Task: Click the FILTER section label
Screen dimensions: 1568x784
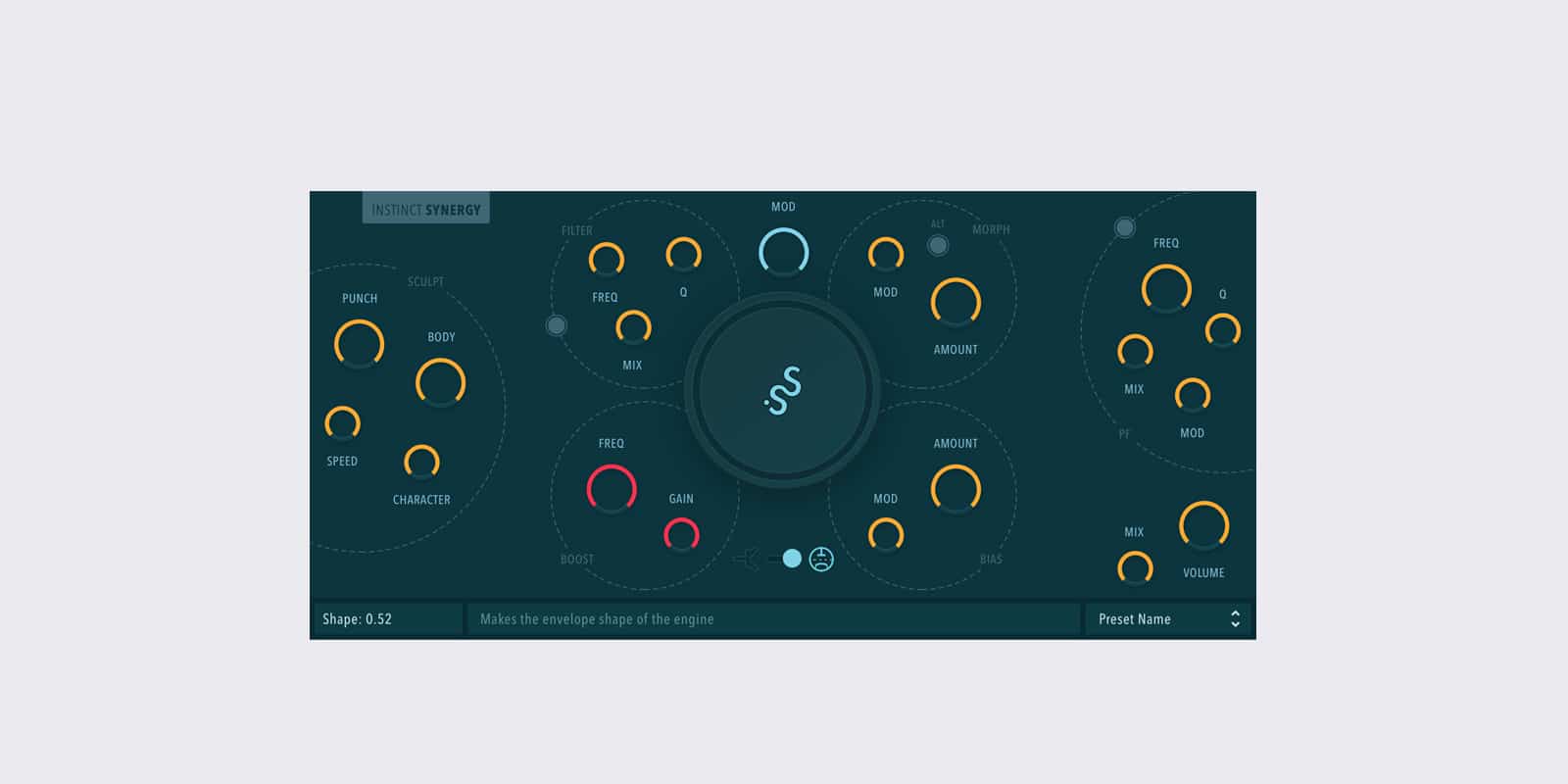Action: [x=577, y=231]
